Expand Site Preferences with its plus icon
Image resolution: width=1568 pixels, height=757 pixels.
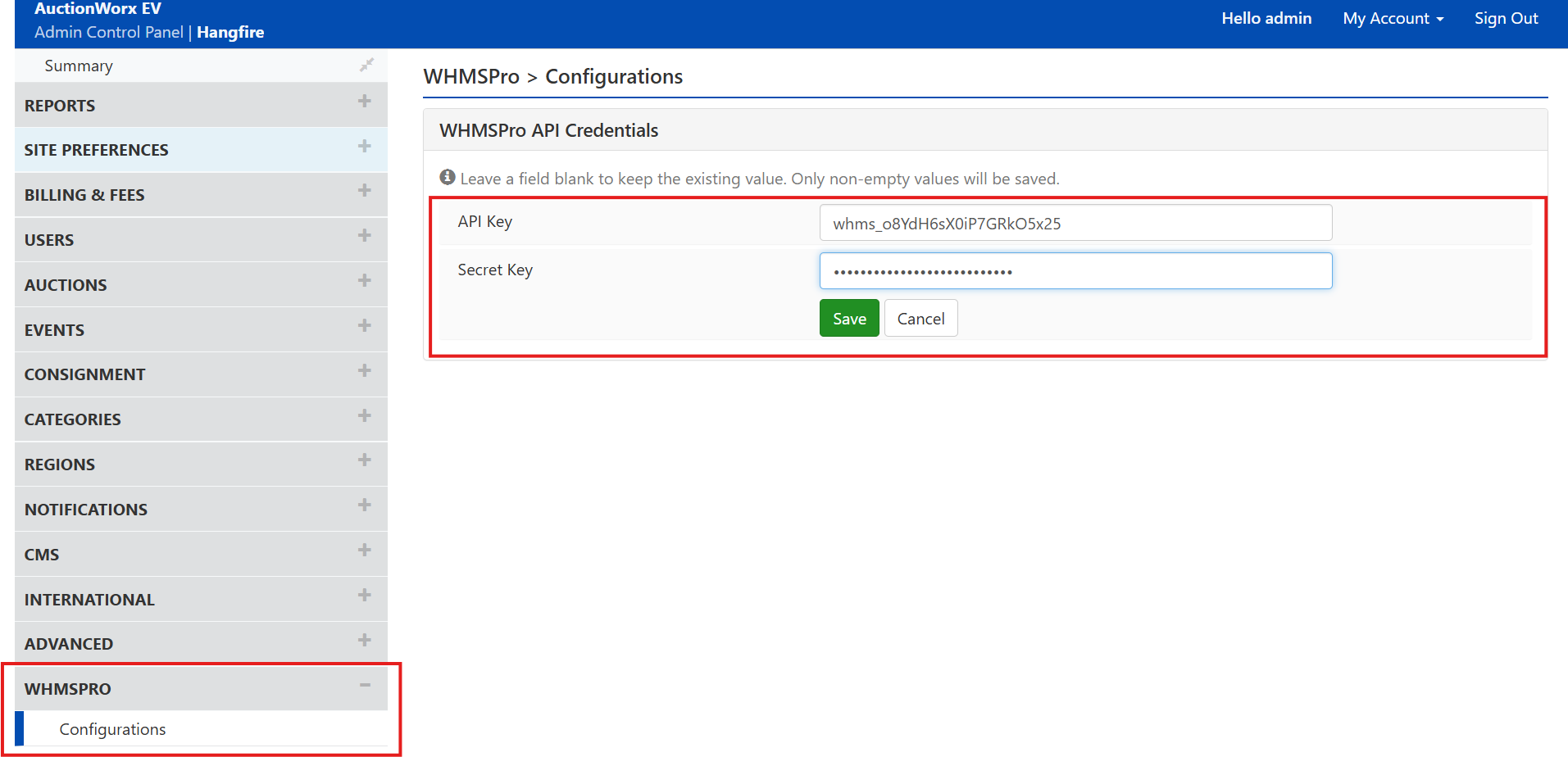point(365,146)
